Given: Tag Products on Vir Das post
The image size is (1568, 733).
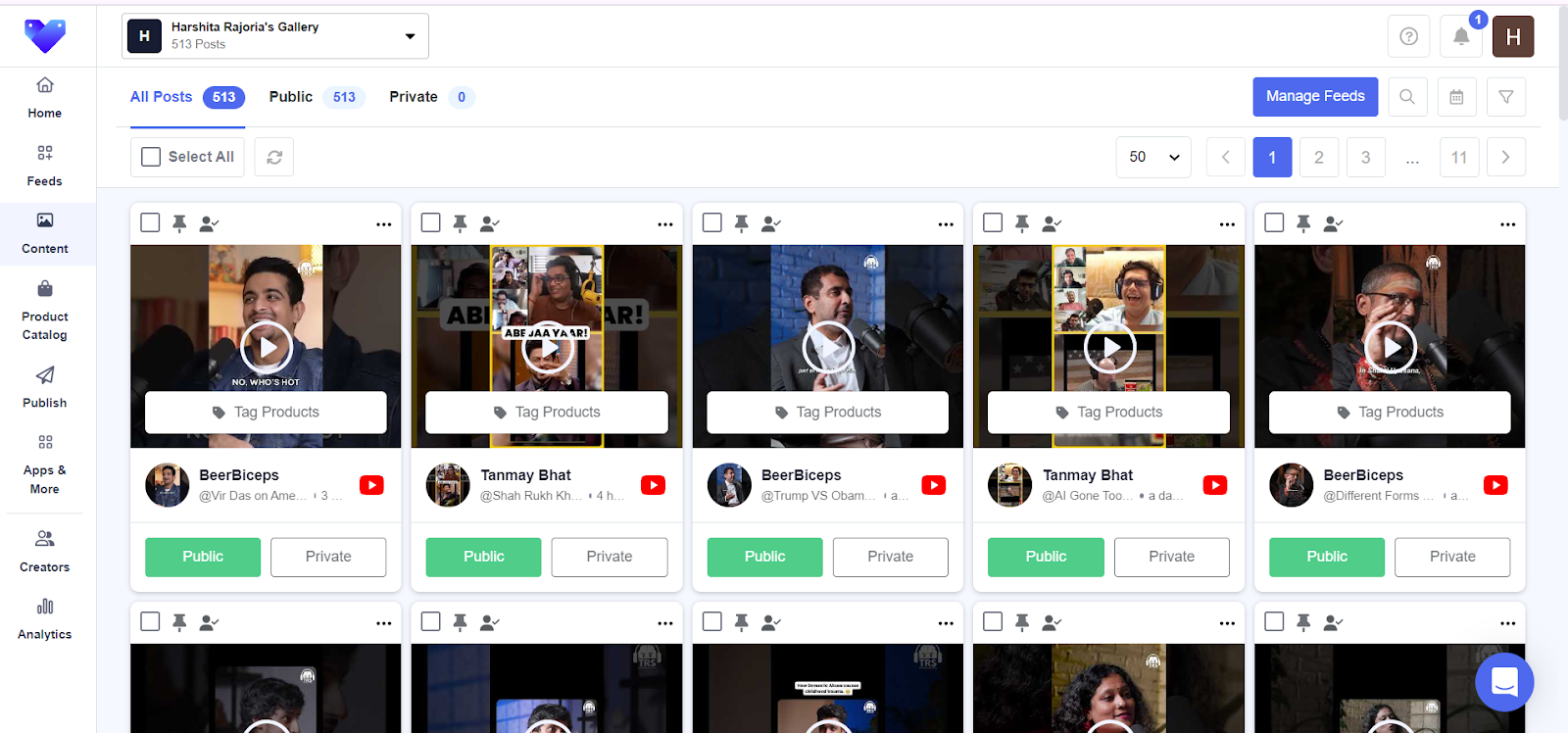Looking at the screenshot, I should 266,413.
